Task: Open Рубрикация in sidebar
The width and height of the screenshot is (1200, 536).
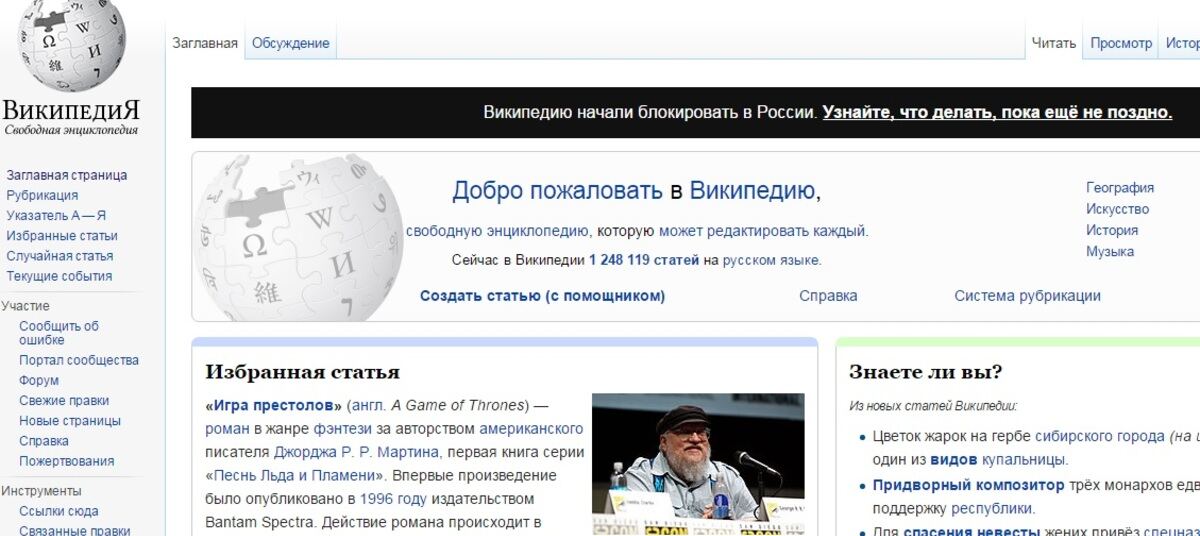Action: [42, 195]
